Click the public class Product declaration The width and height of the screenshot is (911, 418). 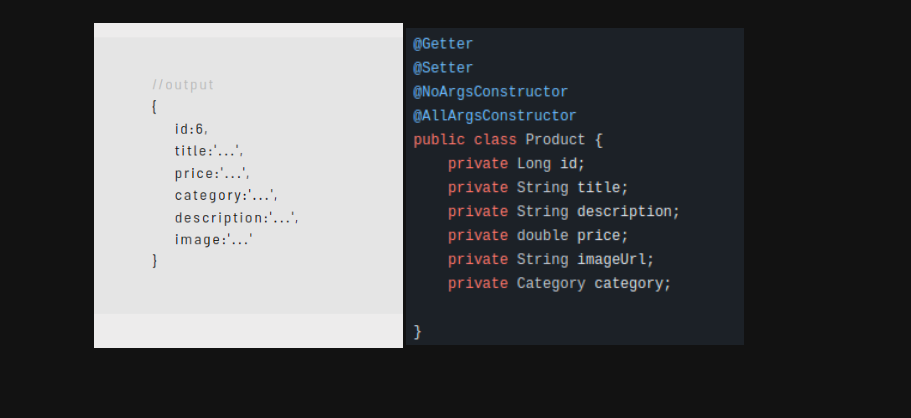tap(508, 140)
